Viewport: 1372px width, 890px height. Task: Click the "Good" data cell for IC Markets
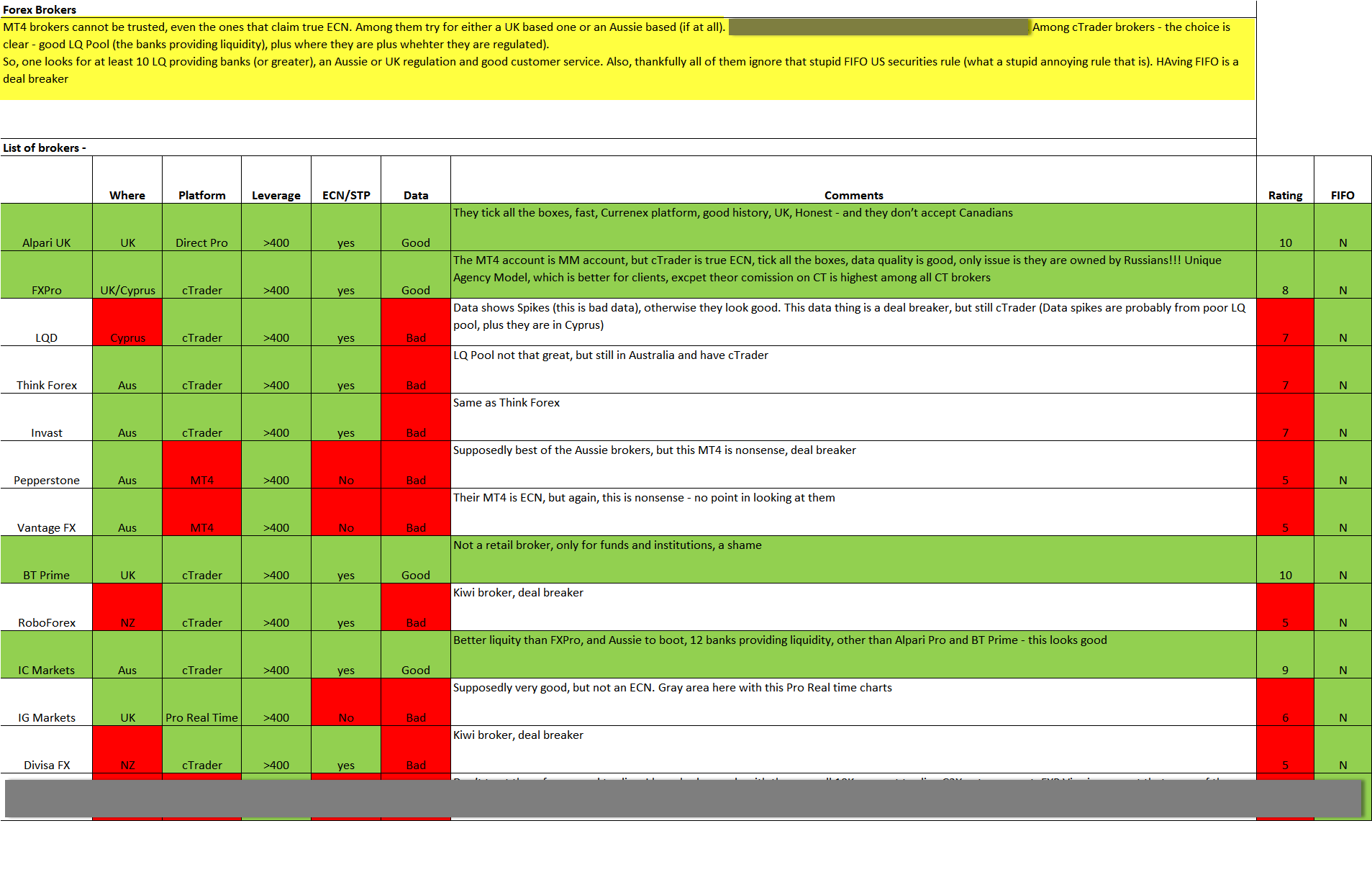coord(416,655)
